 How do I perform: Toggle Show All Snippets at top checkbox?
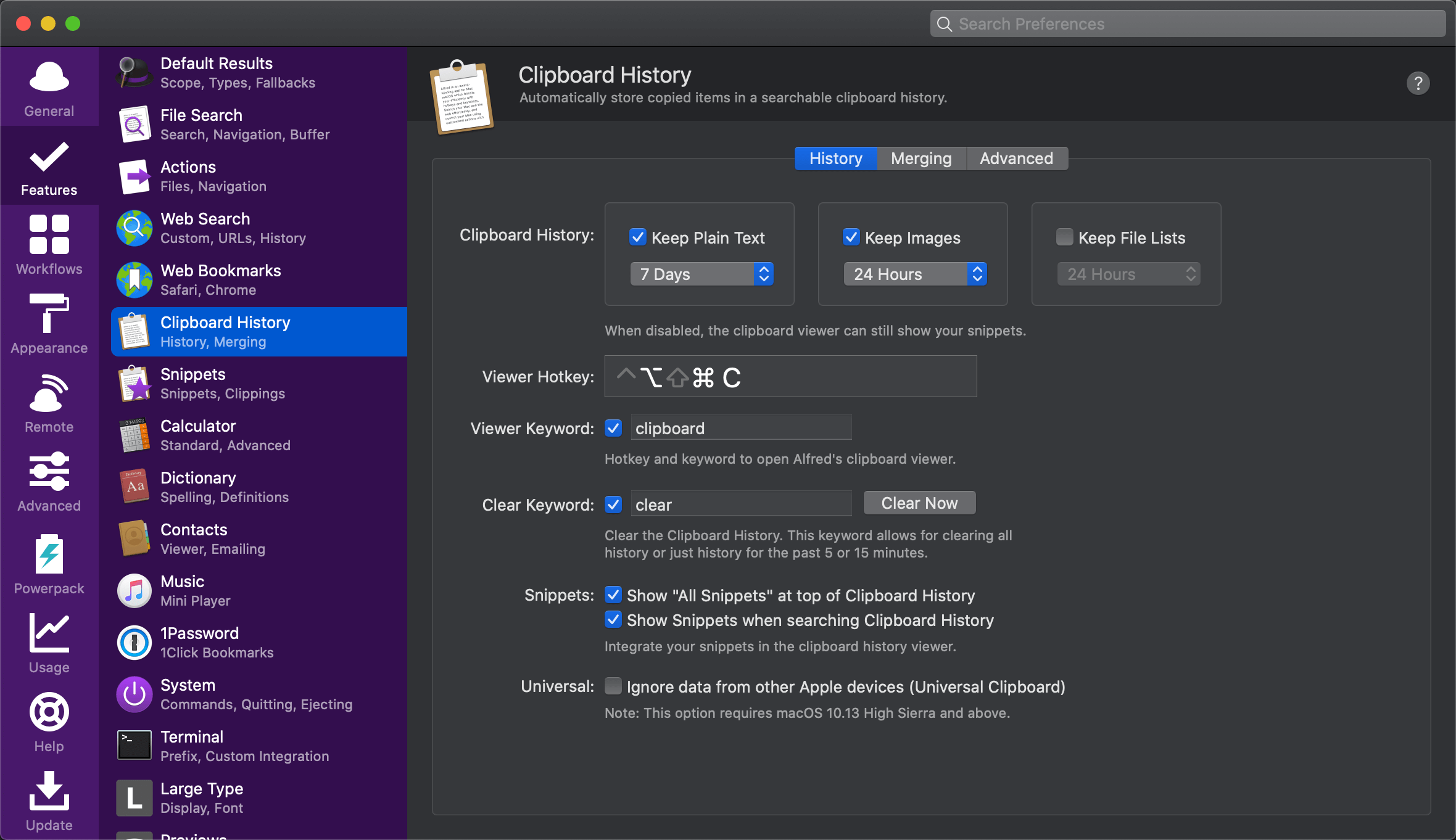[x=613, y=595]
